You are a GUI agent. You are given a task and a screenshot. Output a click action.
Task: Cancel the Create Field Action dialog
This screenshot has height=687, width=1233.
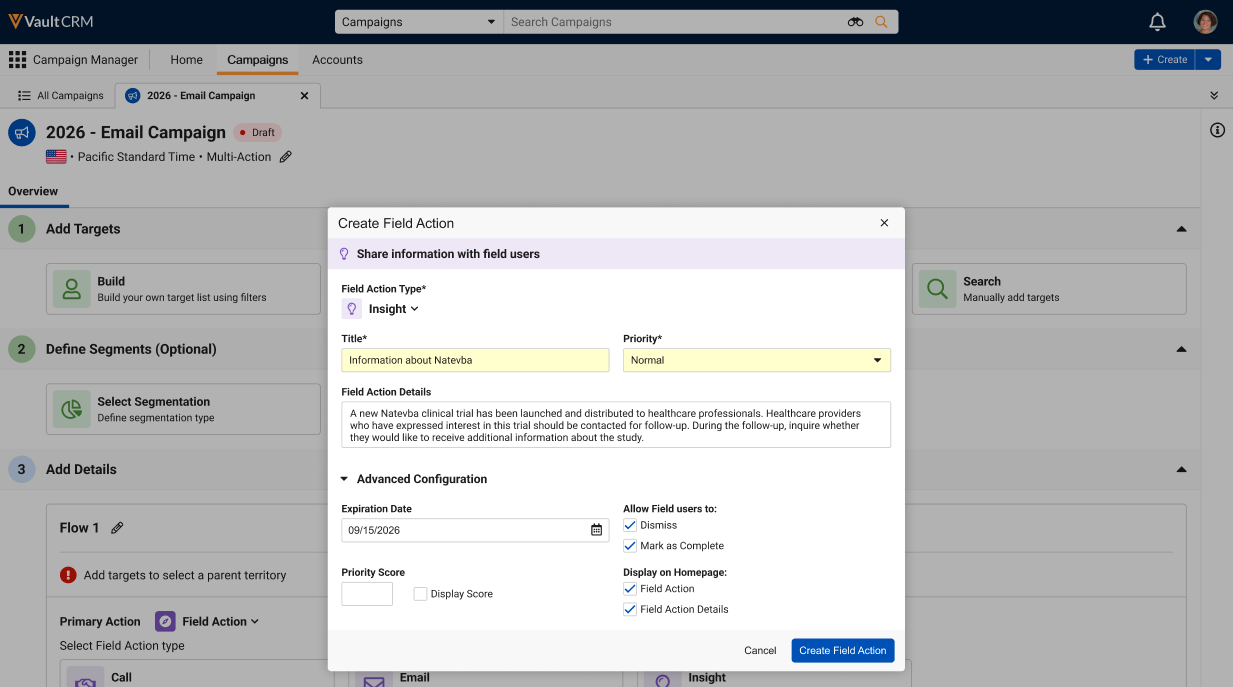coord(760,650)
